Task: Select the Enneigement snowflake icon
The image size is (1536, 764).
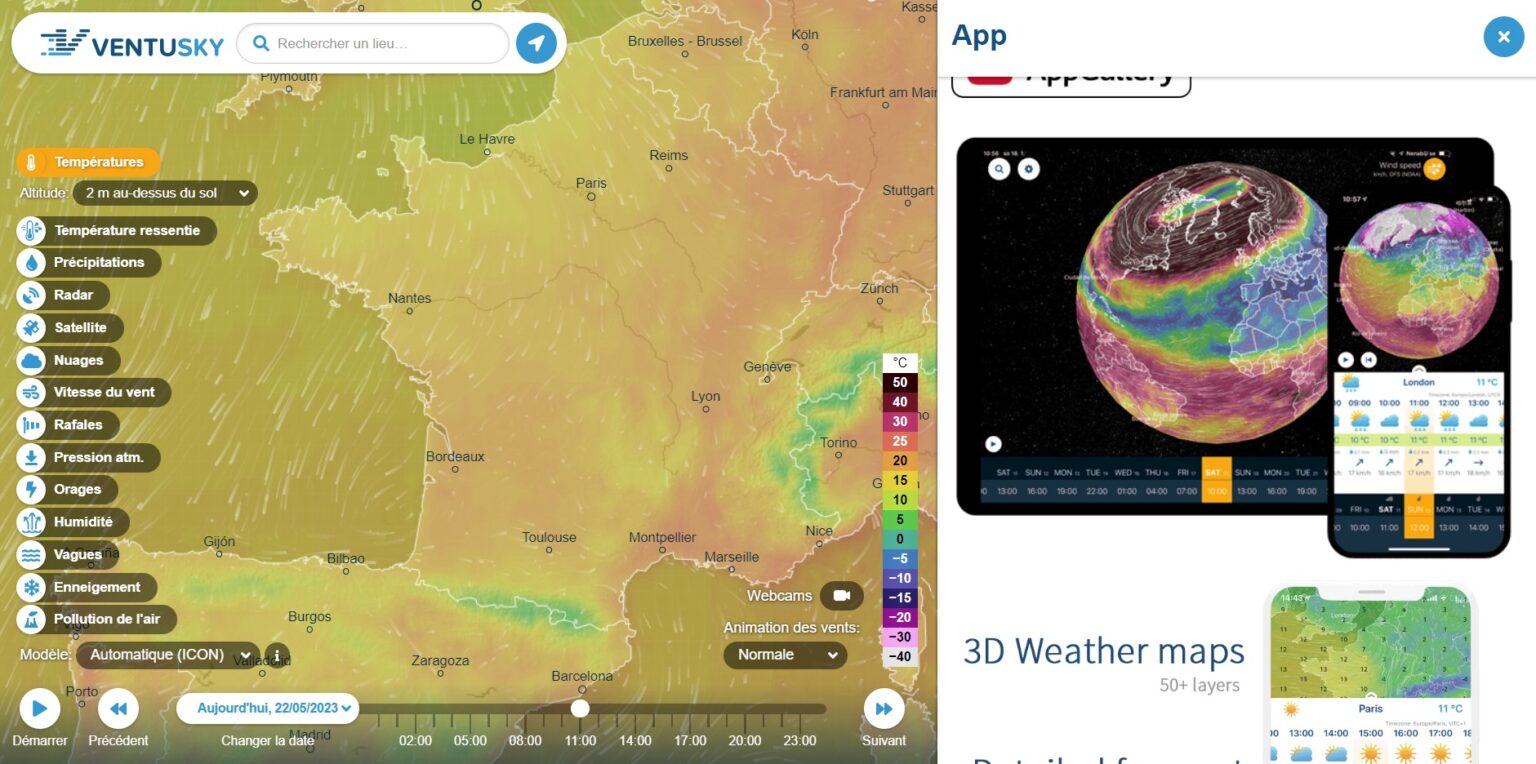Action: coord(32,587)
